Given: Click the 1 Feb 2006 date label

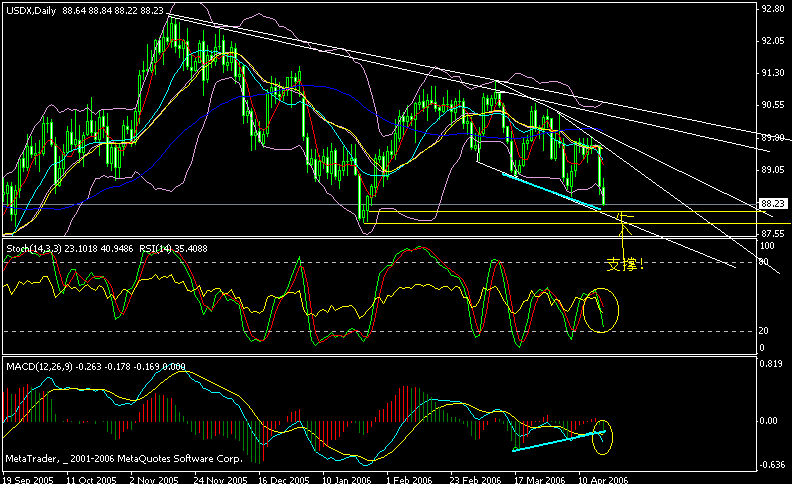Looking at the screenshot, I should (410, 479).
